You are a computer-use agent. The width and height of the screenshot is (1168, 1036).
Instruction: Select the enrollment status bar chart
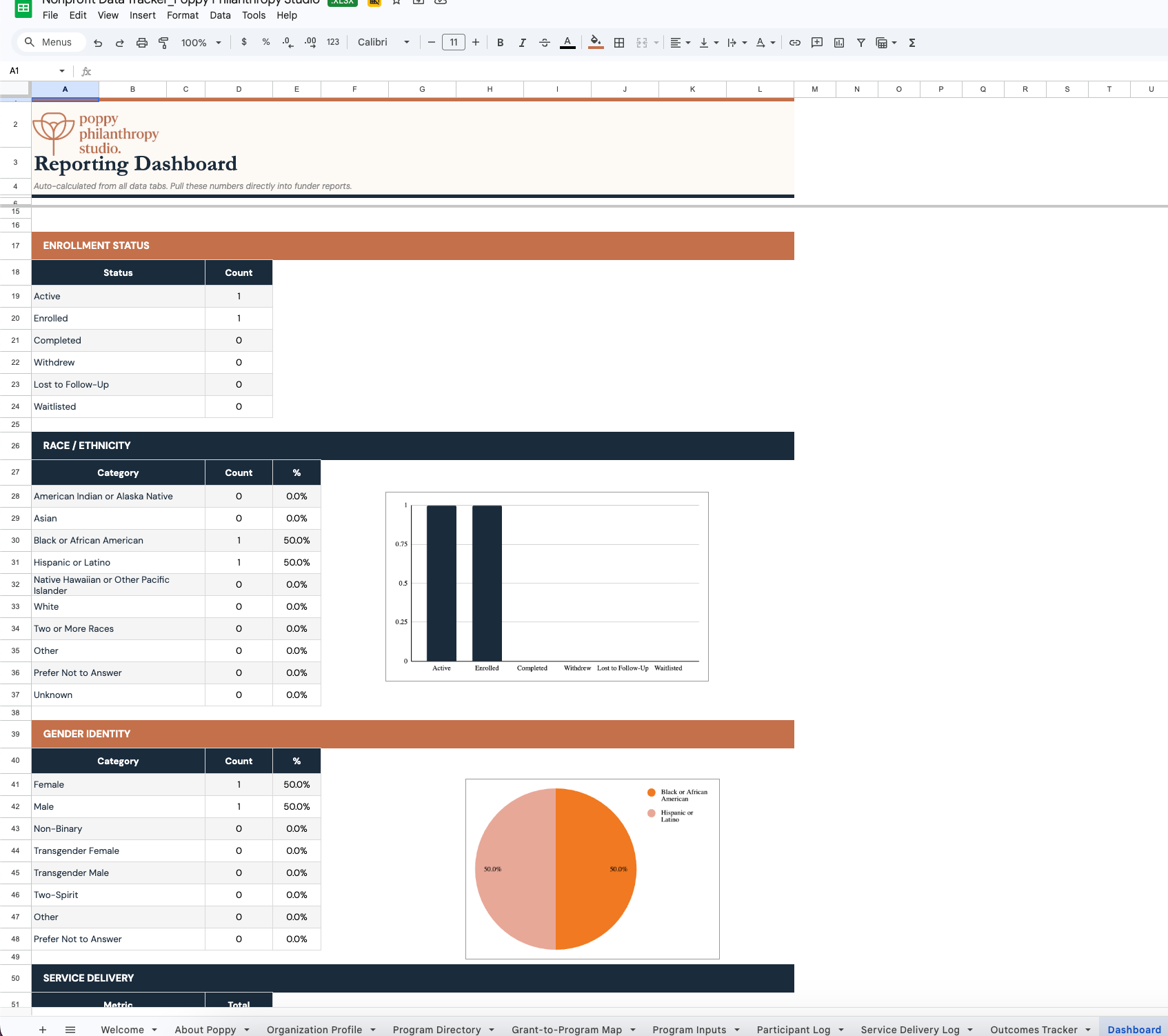pyautogui.click(x=547, y=586)
